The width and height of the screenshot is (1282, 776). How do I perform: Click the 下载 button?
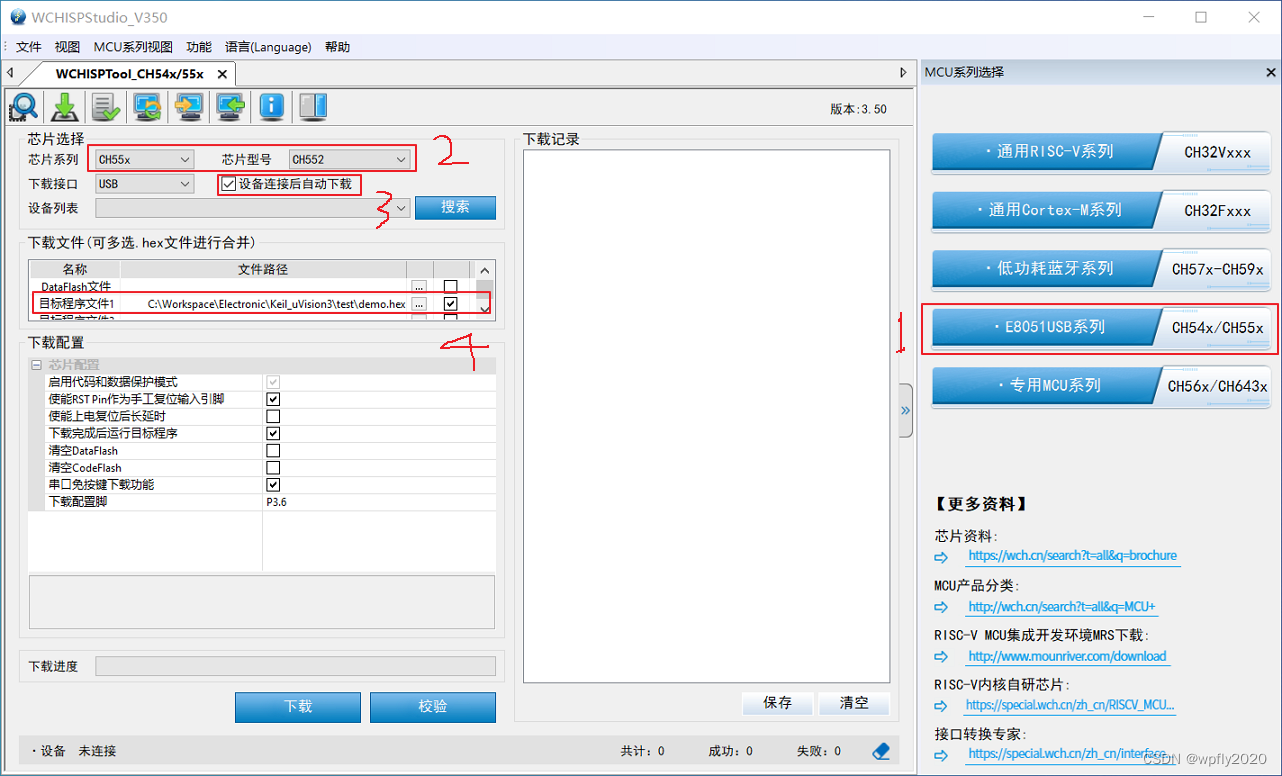[298, 706]
